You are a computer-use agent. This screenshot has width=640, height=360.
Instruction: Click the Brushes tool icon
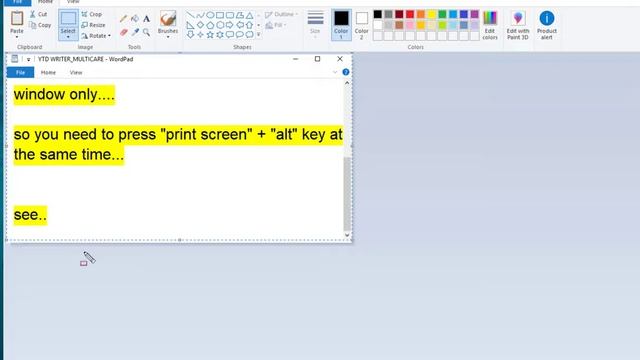pyautogui.click(x=168, y=18)
